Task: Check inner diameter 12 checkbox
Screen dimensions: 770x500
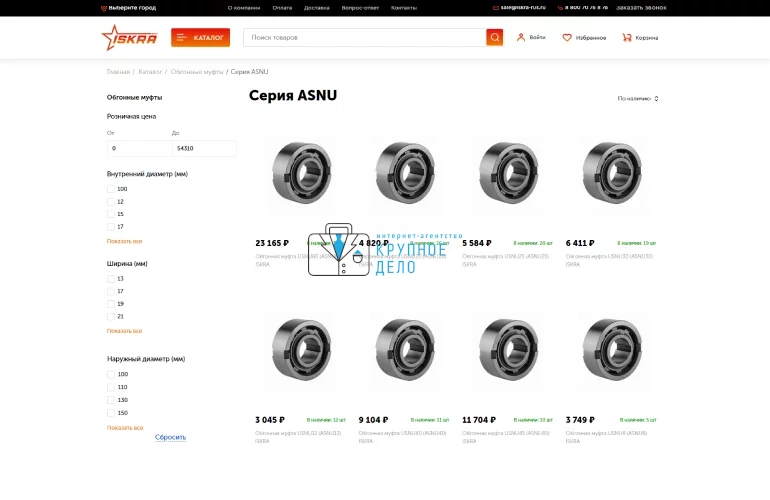Action: pyautogui.click(x=111, y=202)
